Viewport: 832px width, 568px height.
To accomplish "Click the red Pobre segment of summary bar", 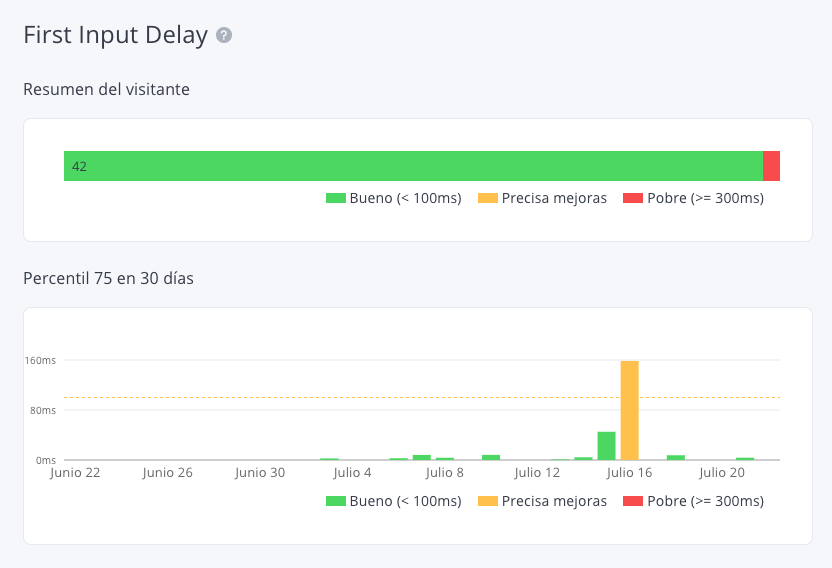I will coord(771,166).
